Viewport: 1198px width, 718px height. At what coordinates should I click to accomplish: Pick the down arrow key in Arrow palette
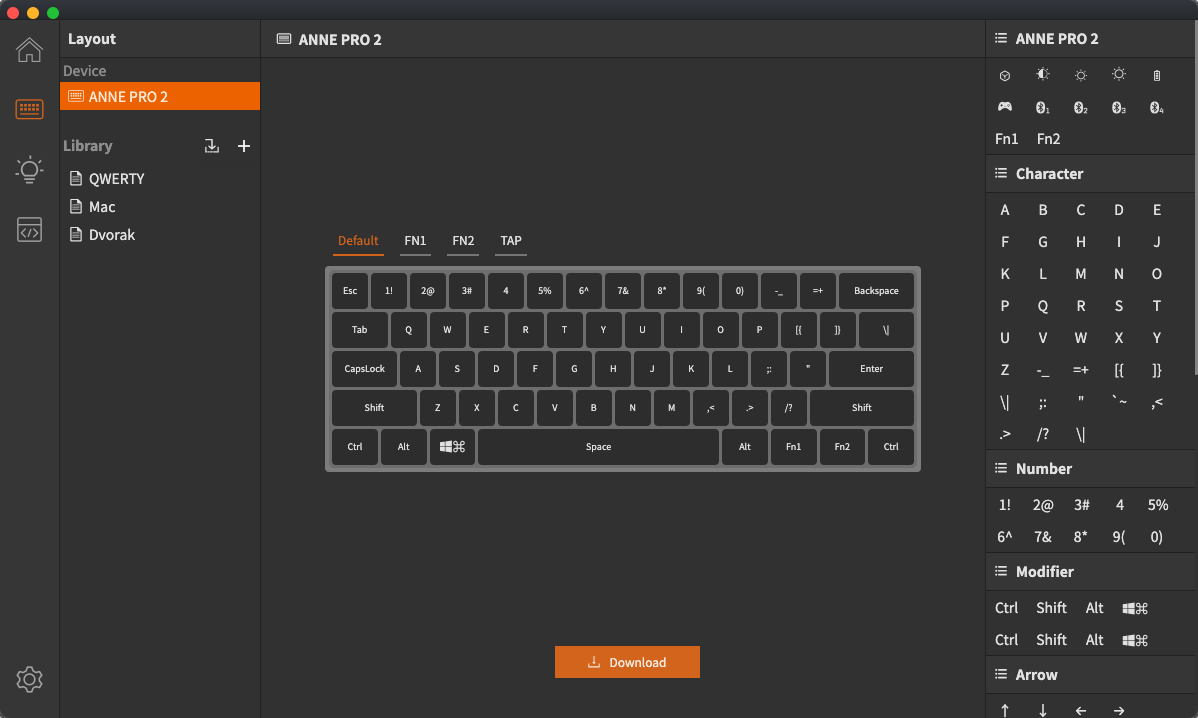1042,710
